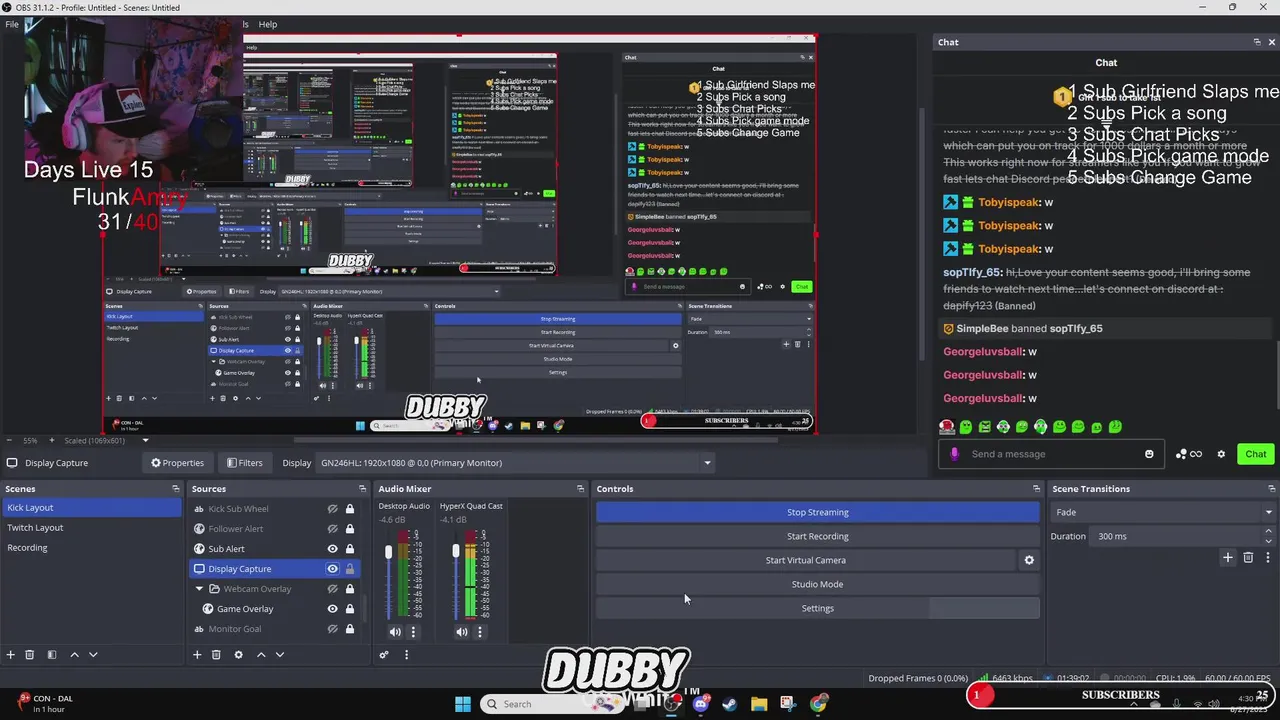Open source properties gear in Sources panel
Viewport: 1280px width, 720px height.
pos(238,655)
